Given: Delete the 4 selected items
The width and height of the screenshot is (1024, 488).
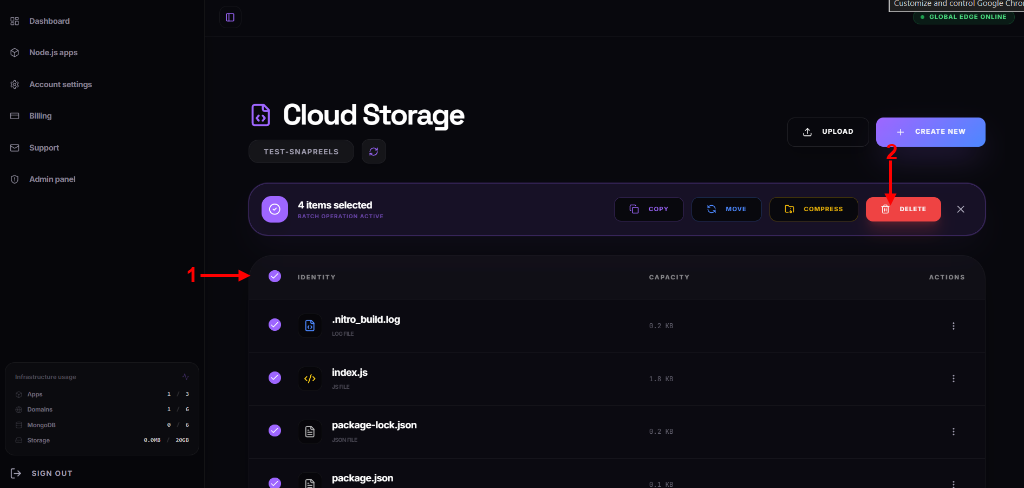Looking at the screenshot, I should pos(903,209).
